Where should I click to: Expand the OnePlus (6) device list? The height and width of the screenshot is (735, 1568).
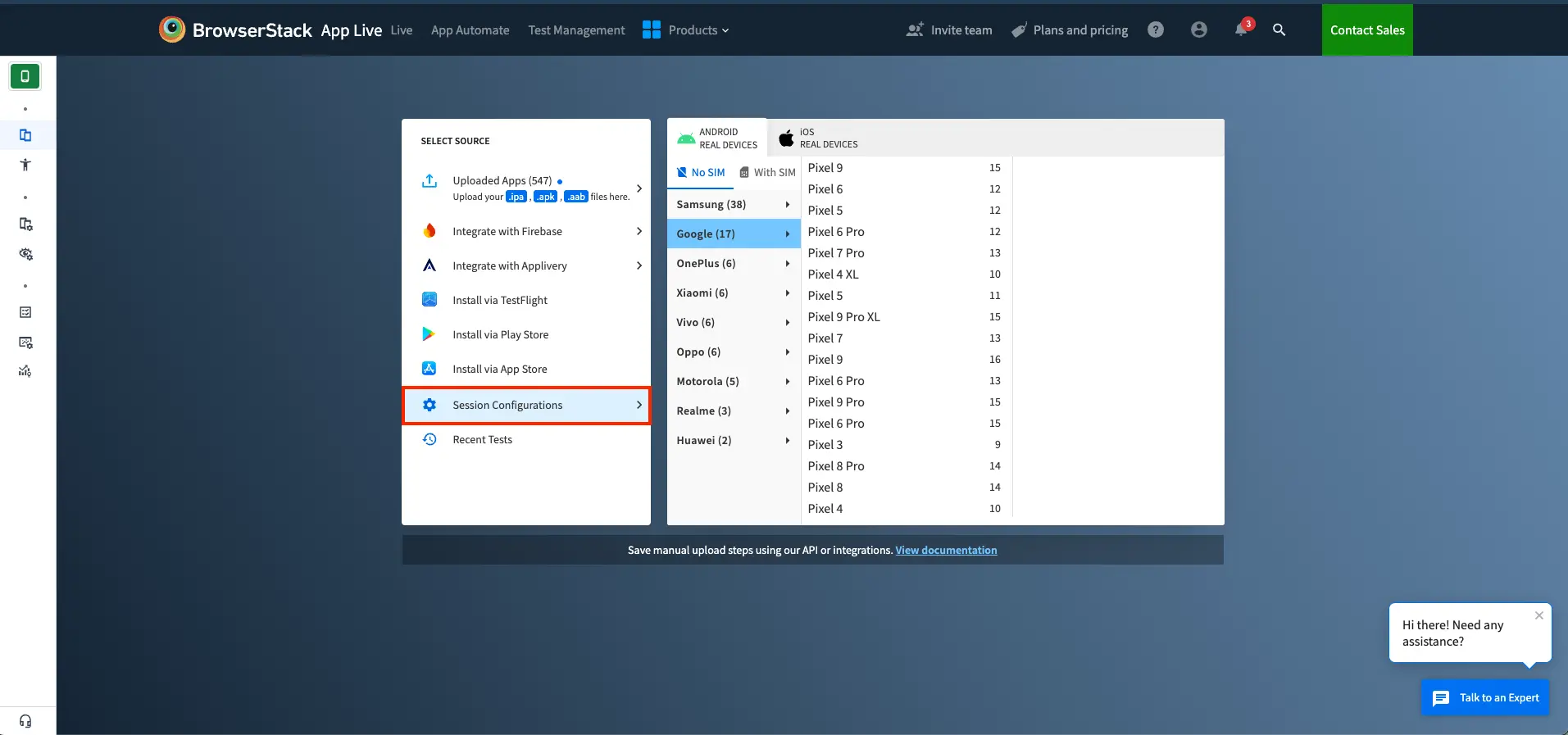point(733,264)
